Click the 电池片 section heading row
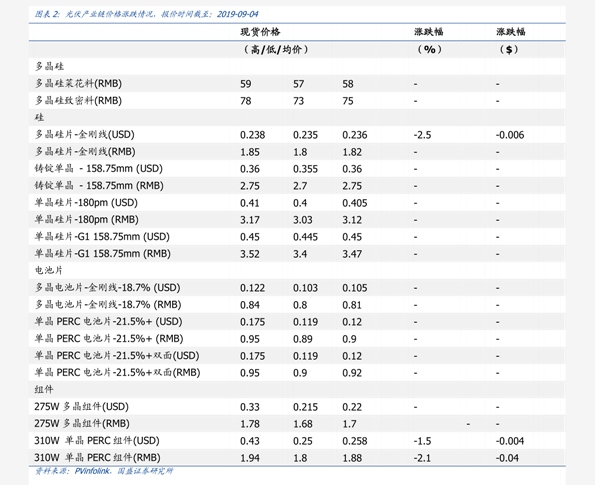This screenshot has height=485, width=595. tap(297, 270)
